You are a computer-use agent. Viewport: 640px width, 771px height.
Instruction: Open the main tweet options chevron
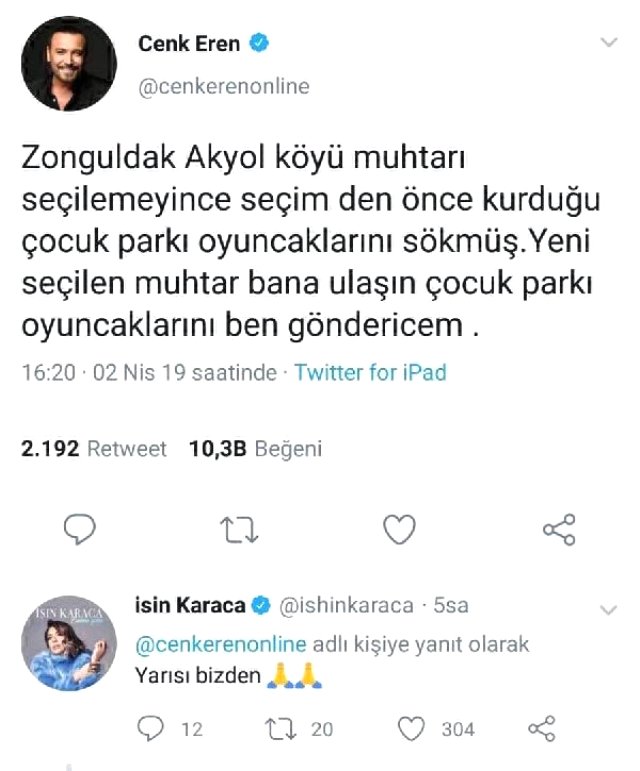(x=607, y=43)
